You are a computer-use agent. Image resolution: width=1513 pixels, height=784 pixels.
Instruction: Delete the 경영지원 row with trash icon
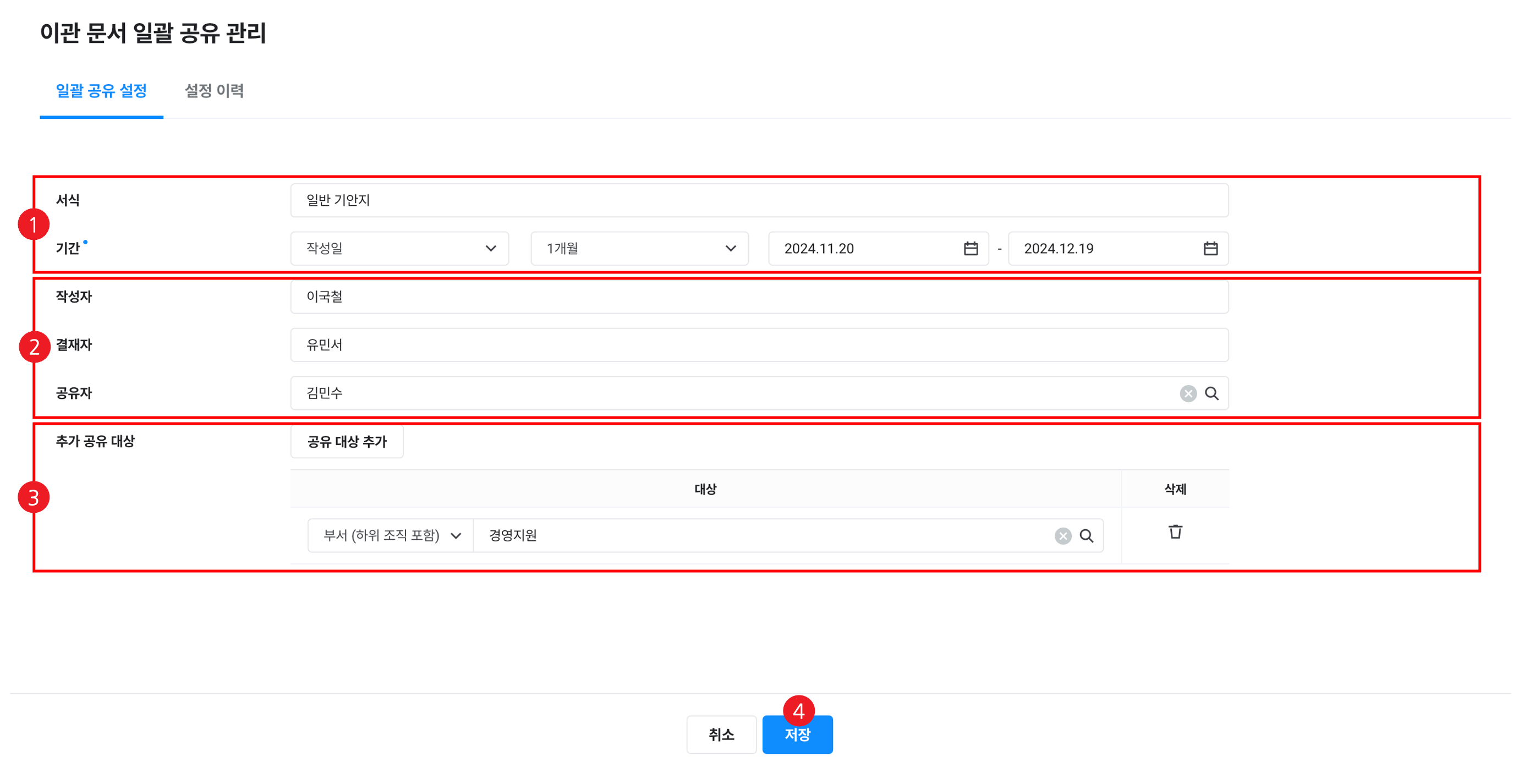1175,531
